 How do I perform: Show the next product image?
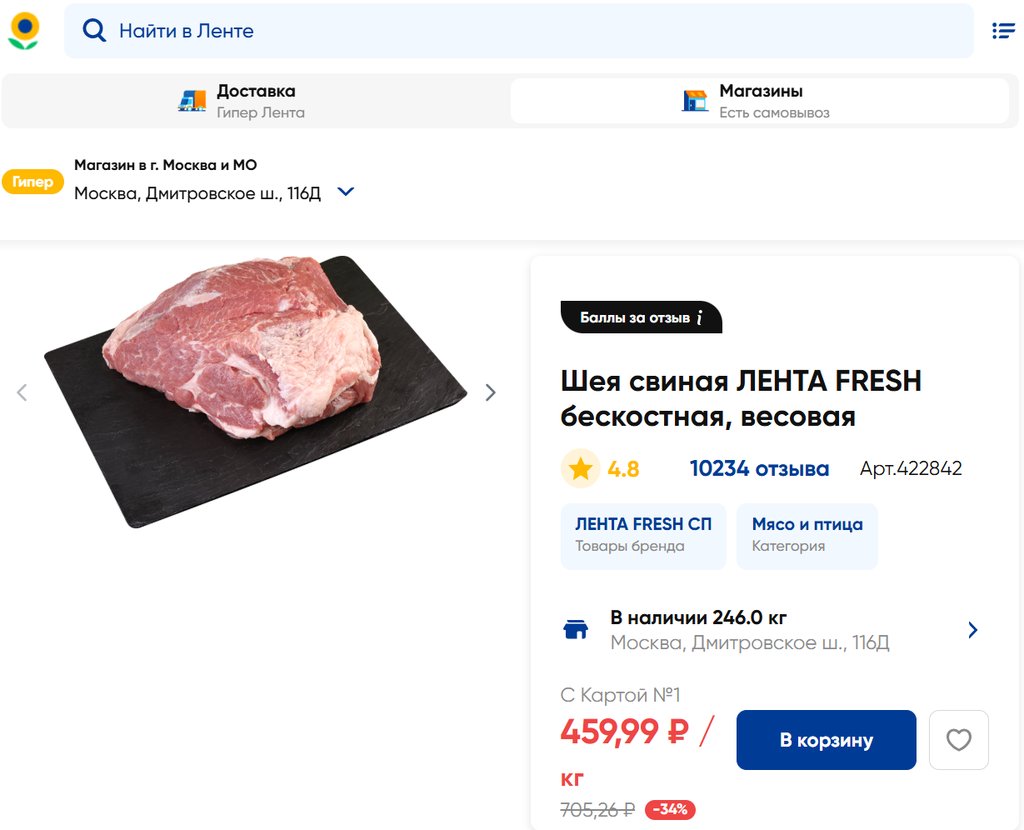tap(490, 393)
